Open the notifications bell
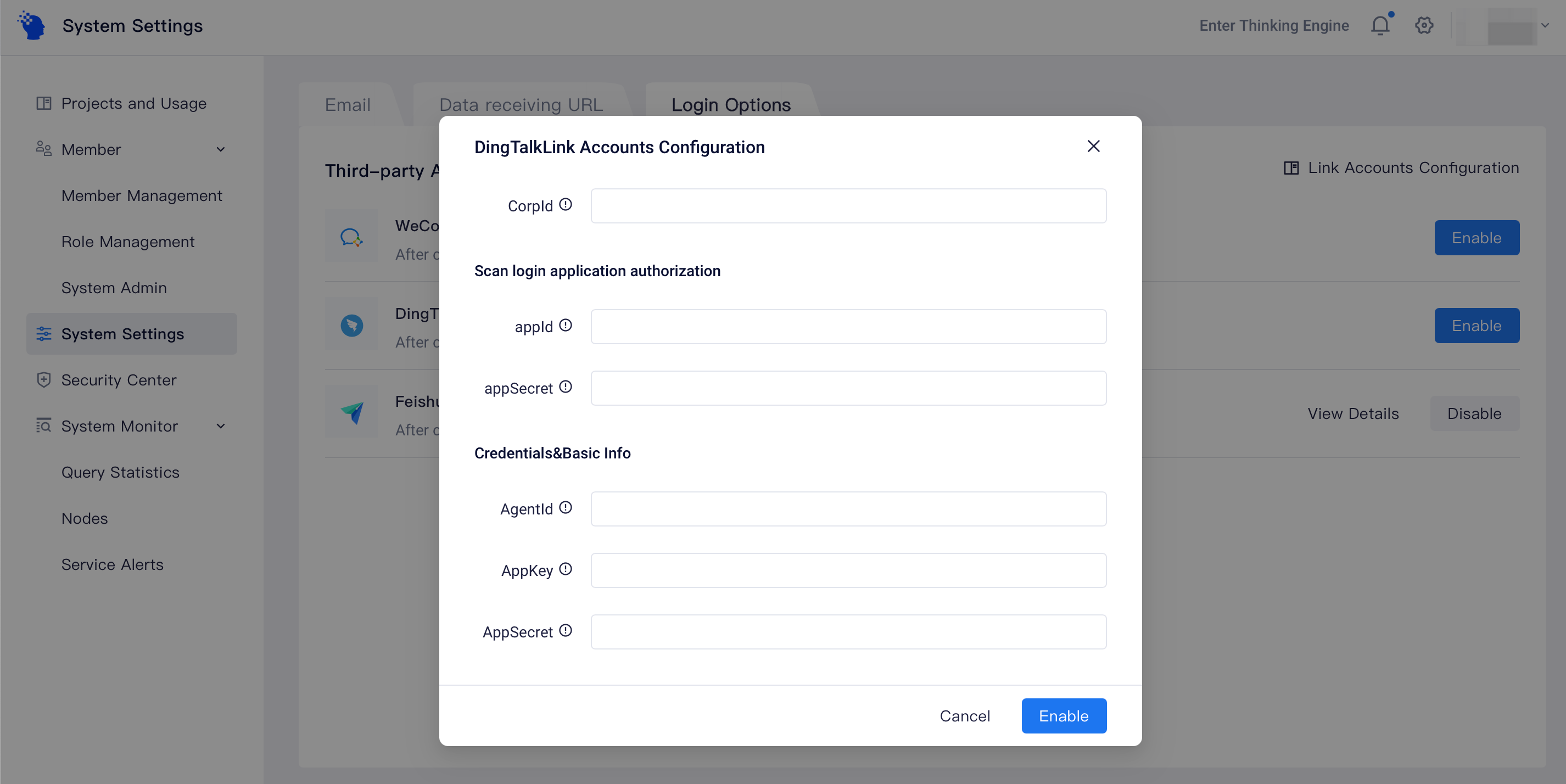The image size is (1566, 784). [x=1380, y=25]
